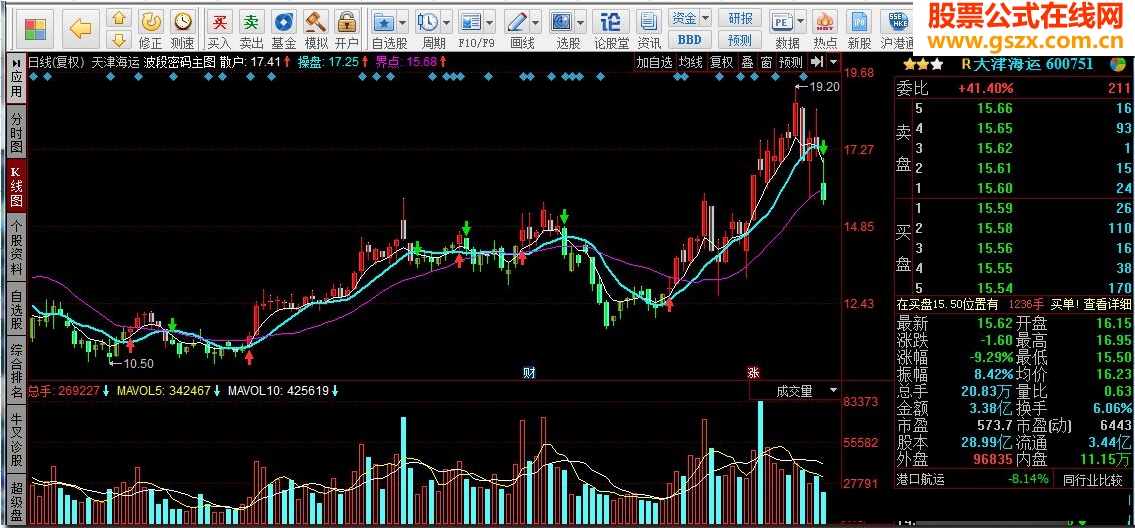This screenshot has height=528, width=1135.
Task: Expand the F10/F9 dropdown arrow
Action: click(491, 20)
